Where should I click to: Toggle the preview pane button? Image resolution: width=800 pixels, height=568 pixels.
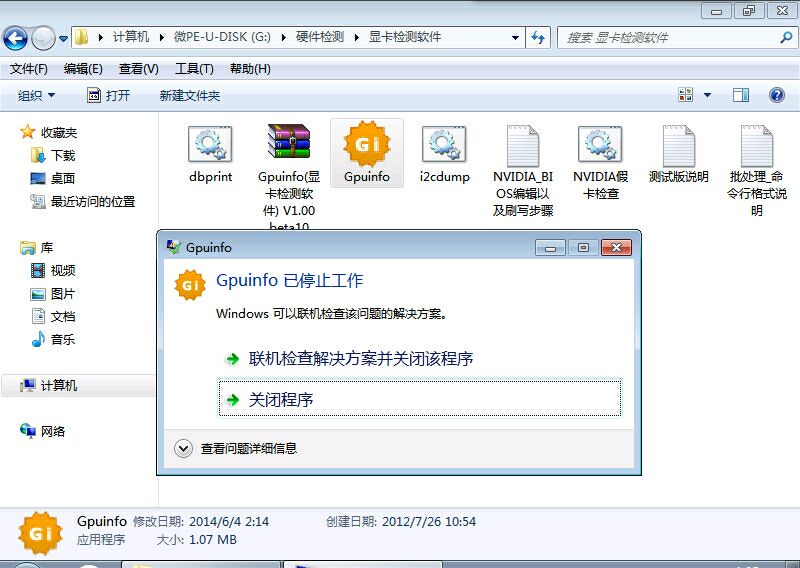pyautogui.click(x=741, y=95)
